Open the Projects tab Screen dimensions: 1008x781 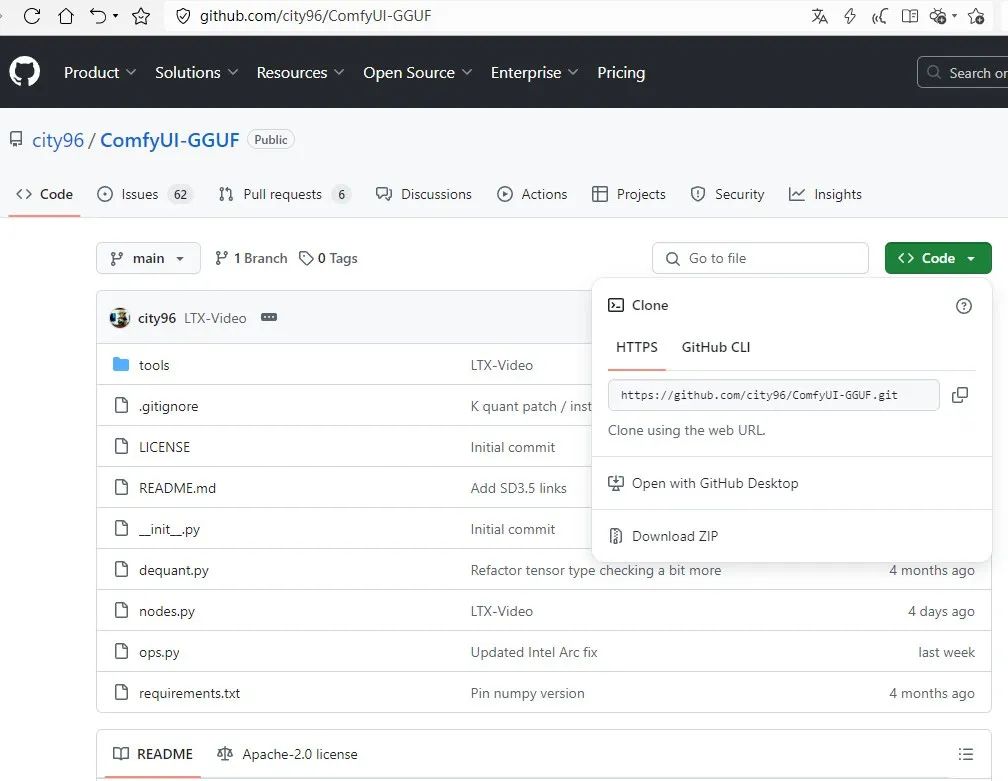tap(629, 194)
